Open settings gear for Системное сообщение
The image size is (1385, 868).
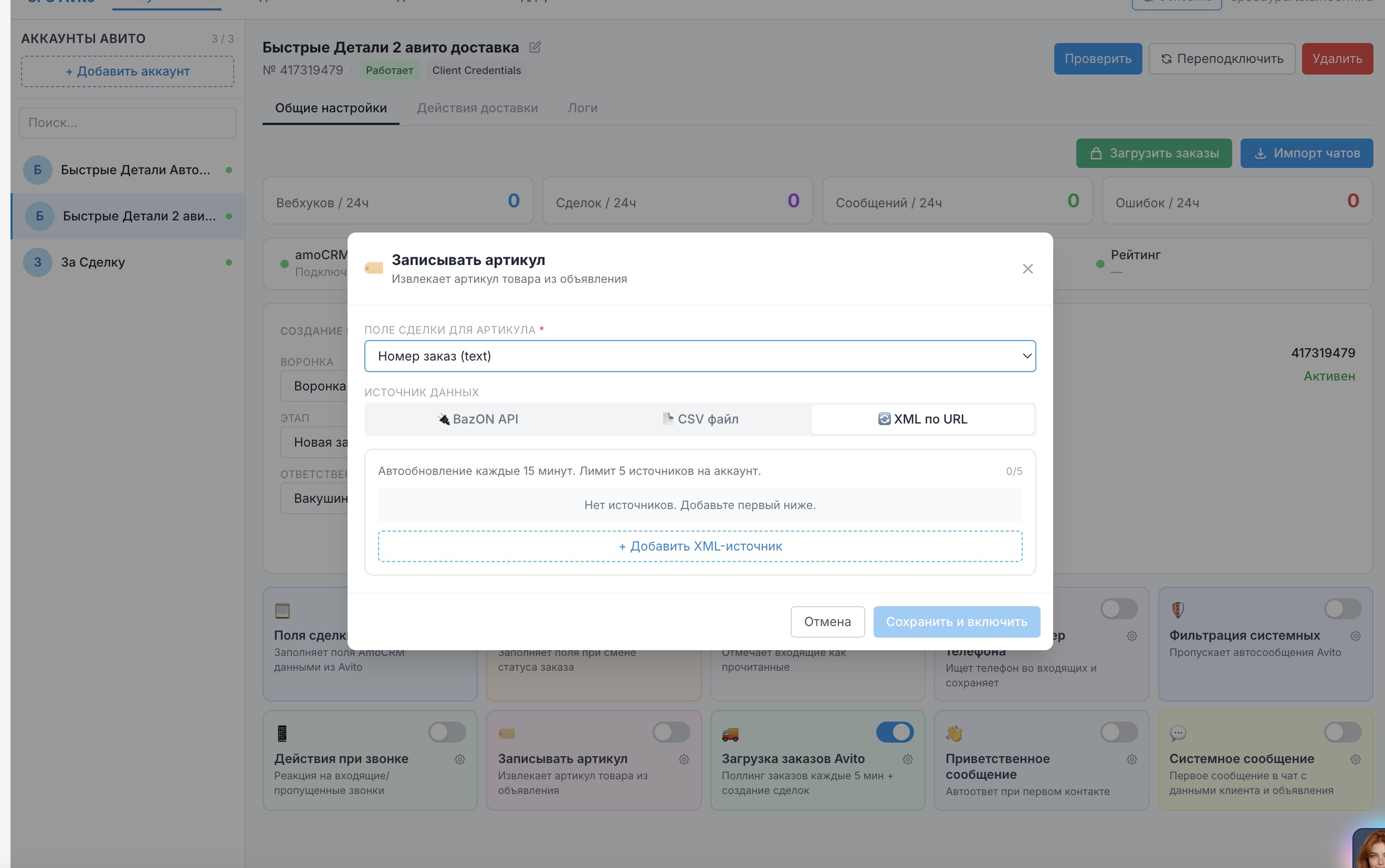tap(1355, 759)
